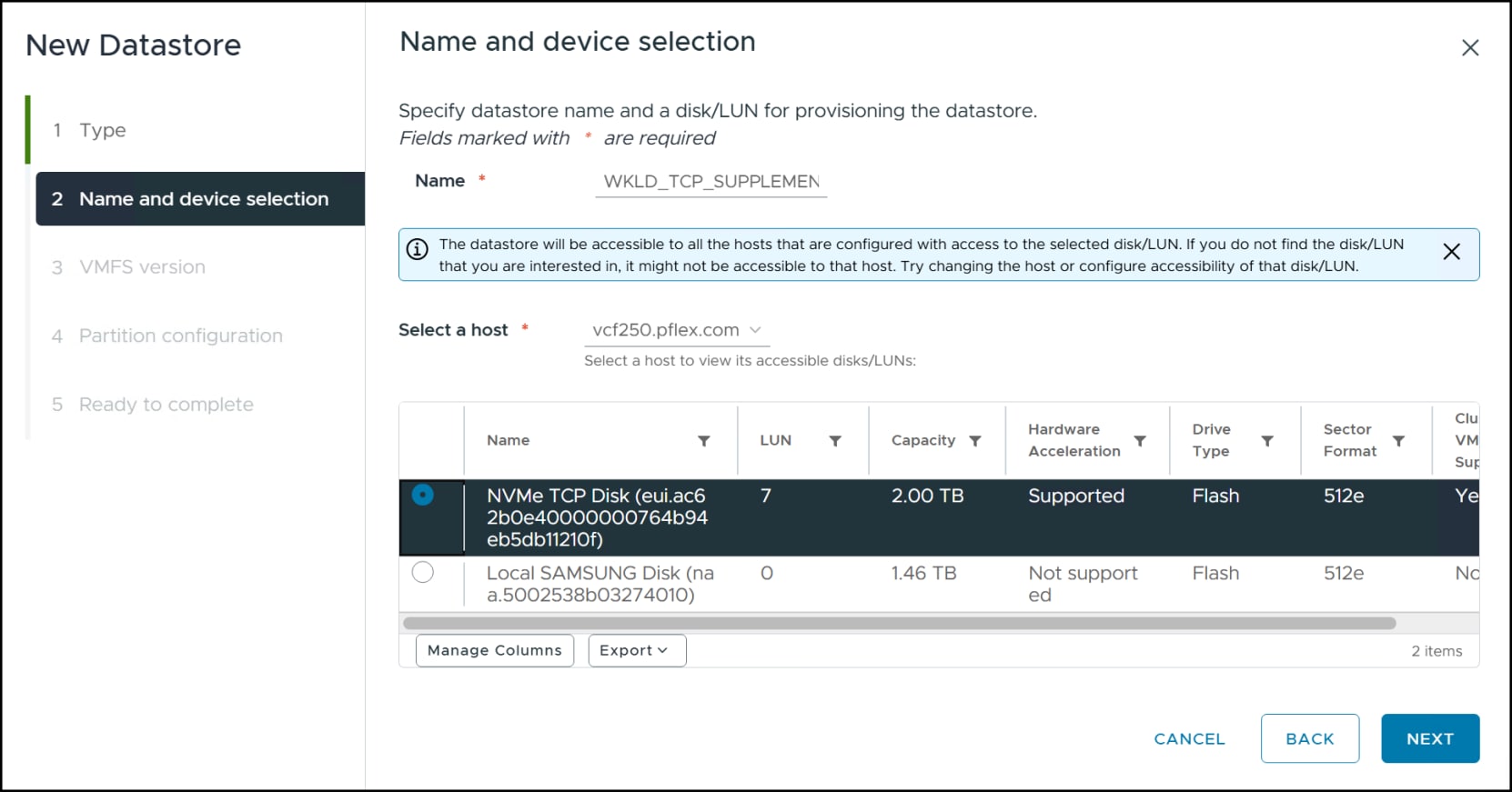1512x792 pixels.
Task: Cancel the datastore wizard
Action: click(x=1189, y=739)
